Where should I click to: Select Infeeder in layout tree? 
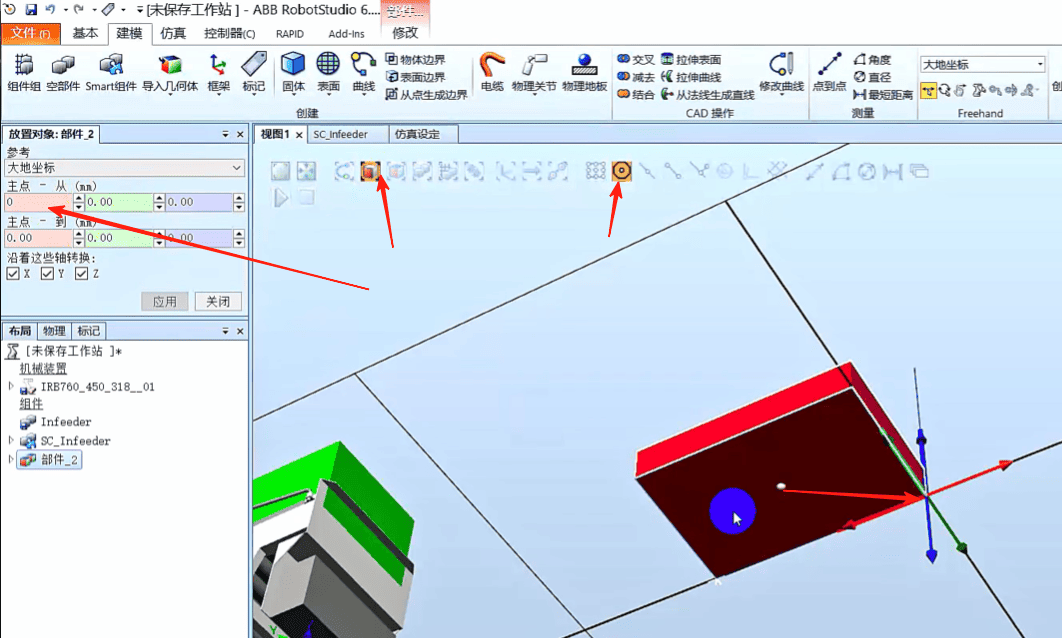point(66,422)
